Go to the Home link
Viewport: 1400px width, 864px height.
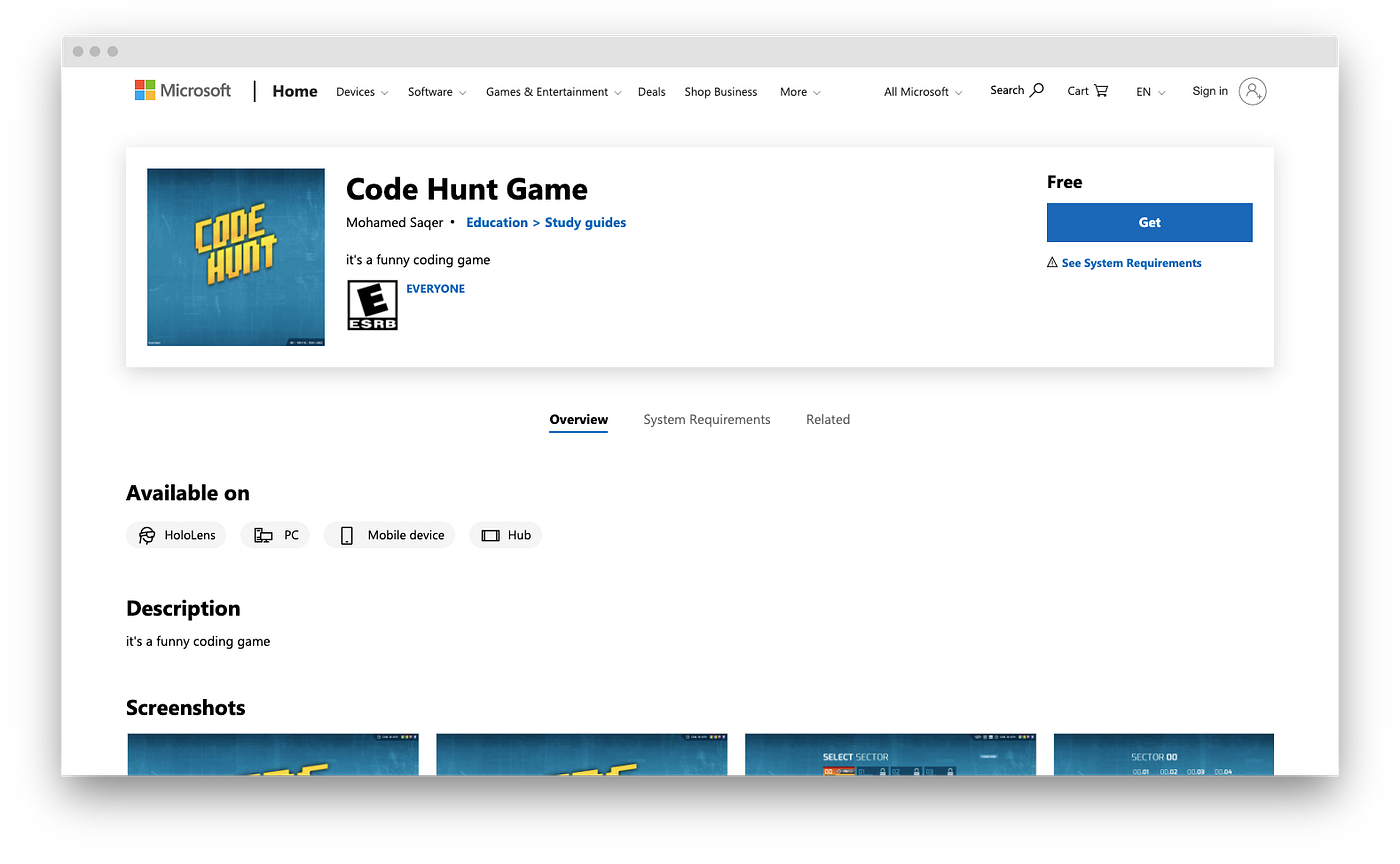tap(295, 91)
